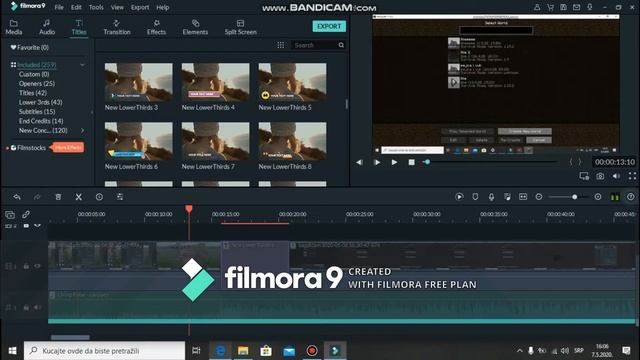Select Lower 3rds (43) category
The width and height of the screenshot is (640, 360).
40,102
